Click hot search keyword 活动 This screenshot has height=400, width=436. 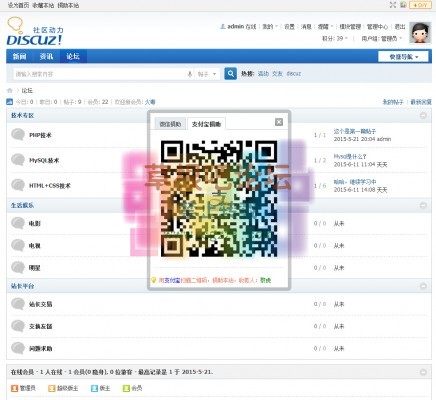263,74
